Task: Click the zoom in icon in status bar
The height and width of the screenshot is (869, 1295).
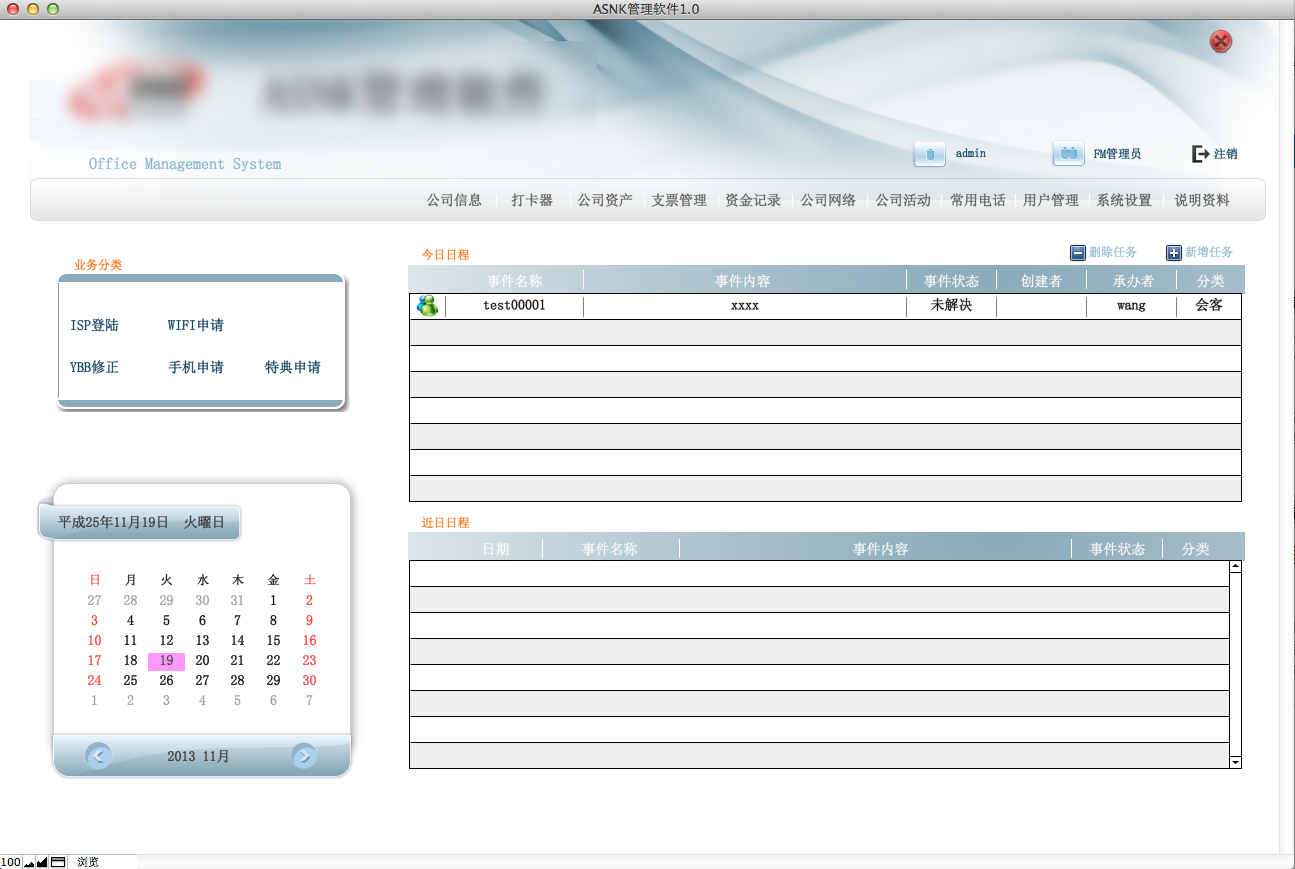Action: [x=42, y=862]
